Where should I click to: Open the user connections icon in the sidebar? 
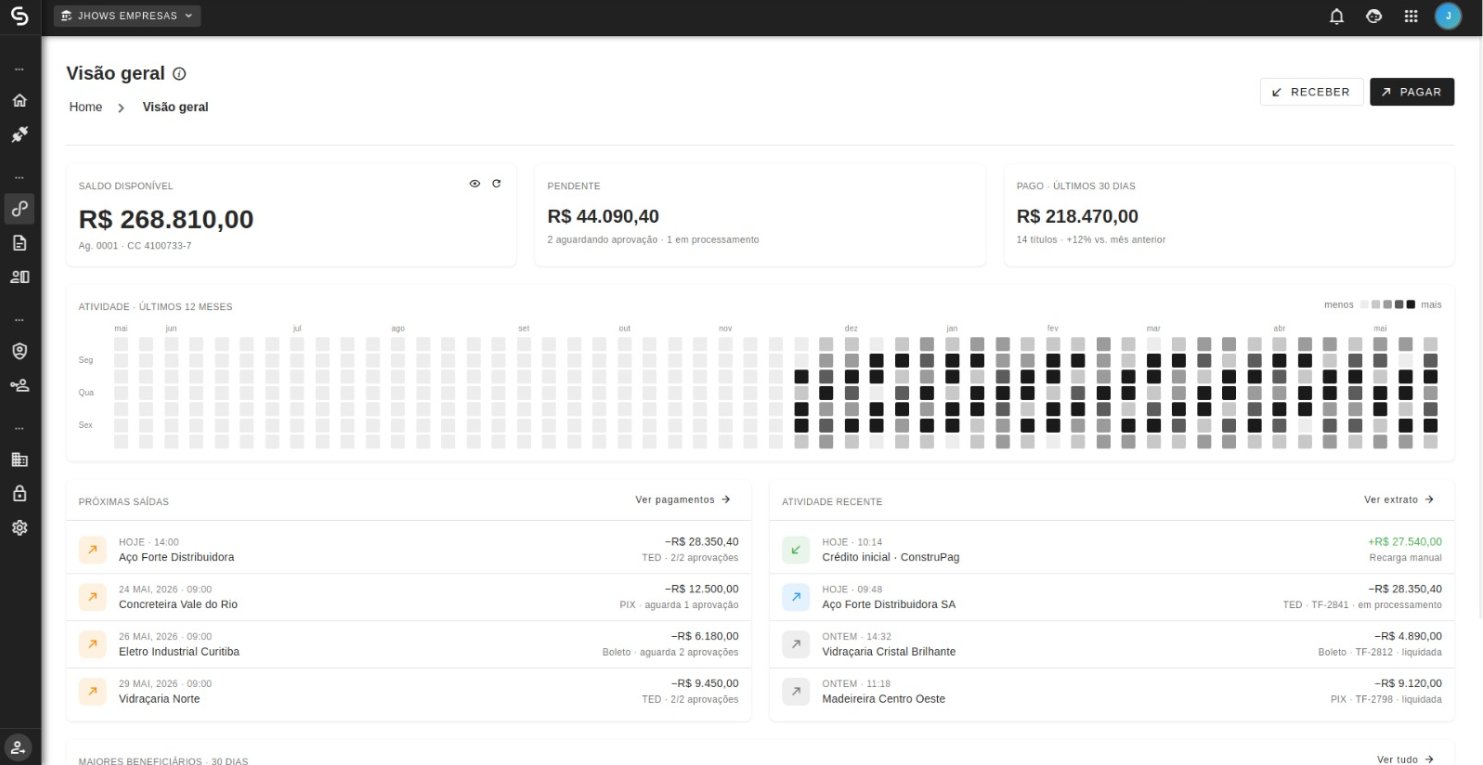(x=19, y=385)
